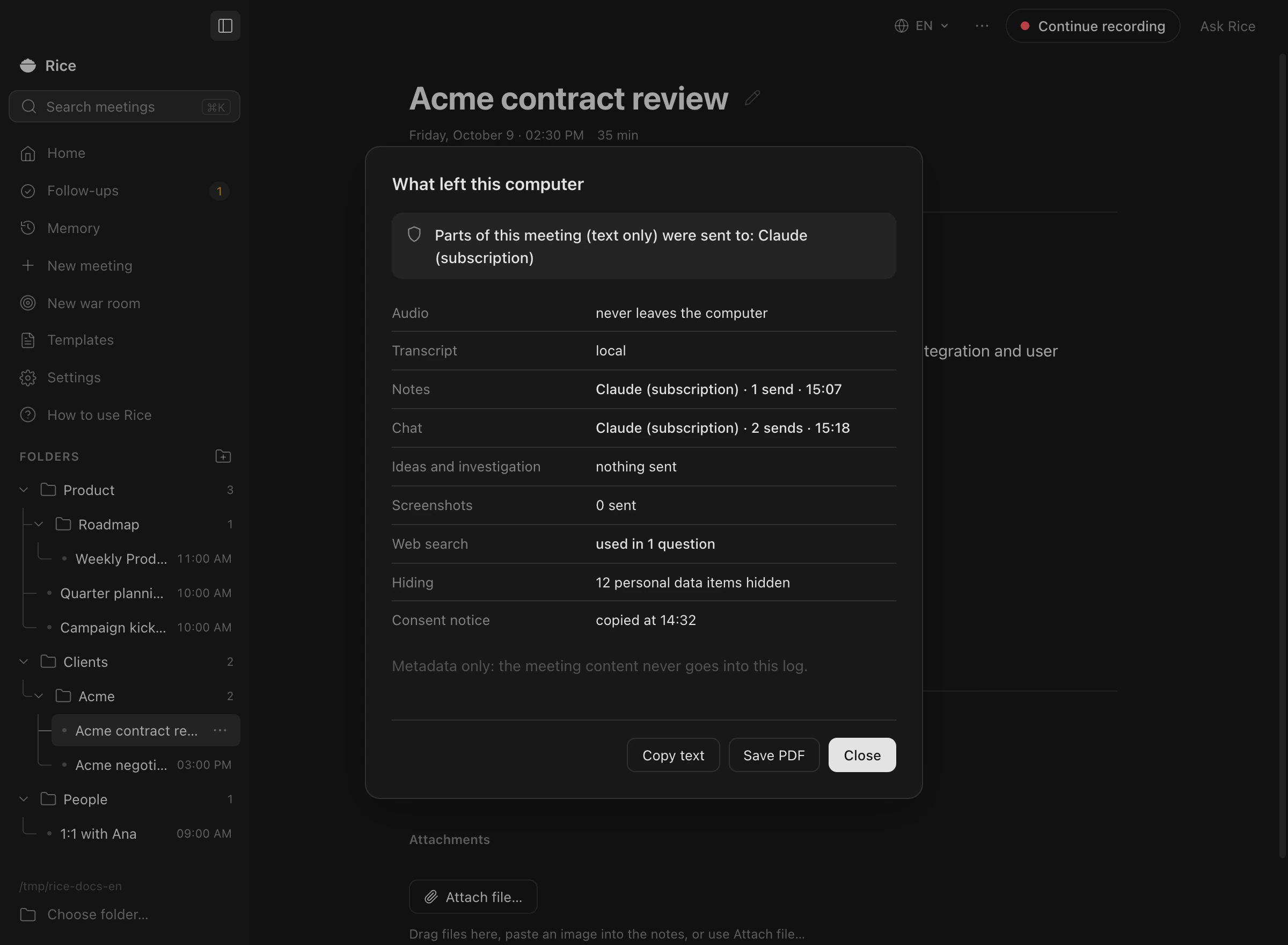Click the Chat row value '2 sends · 15:18'
The image size is (1288, 945).
(800, 428)
